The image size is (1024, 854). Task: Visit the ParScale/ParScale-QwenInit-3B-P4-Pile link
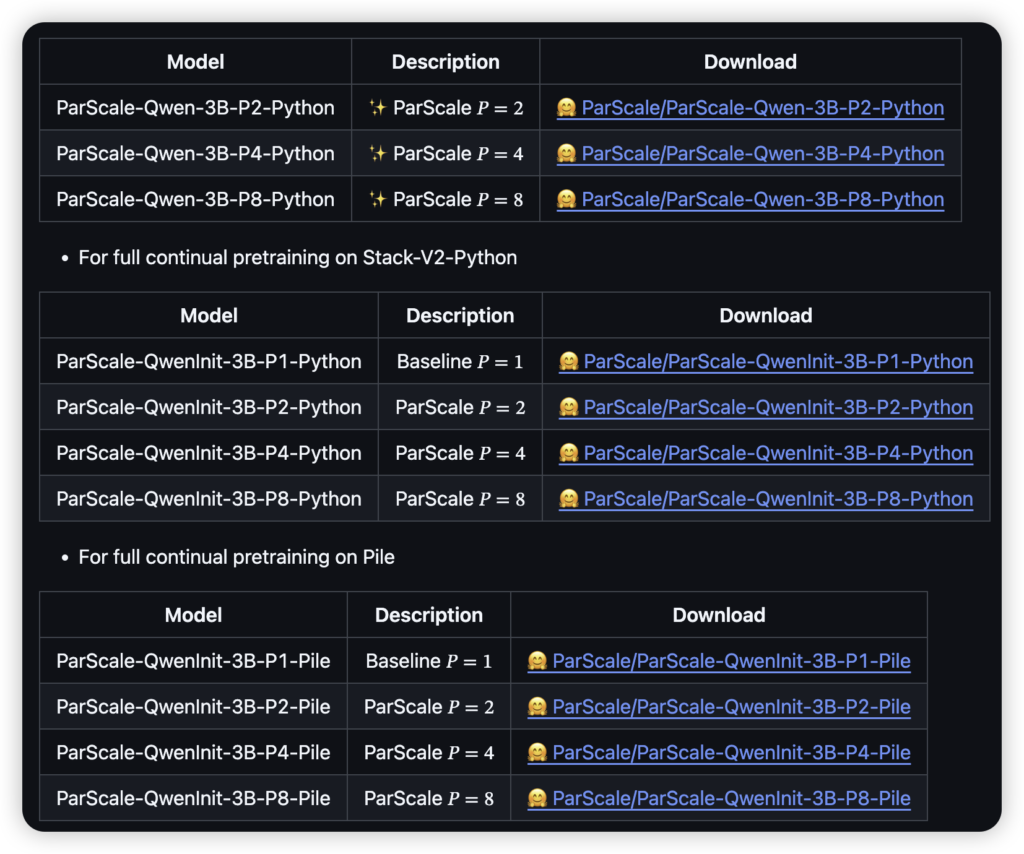tap(719, 752)
